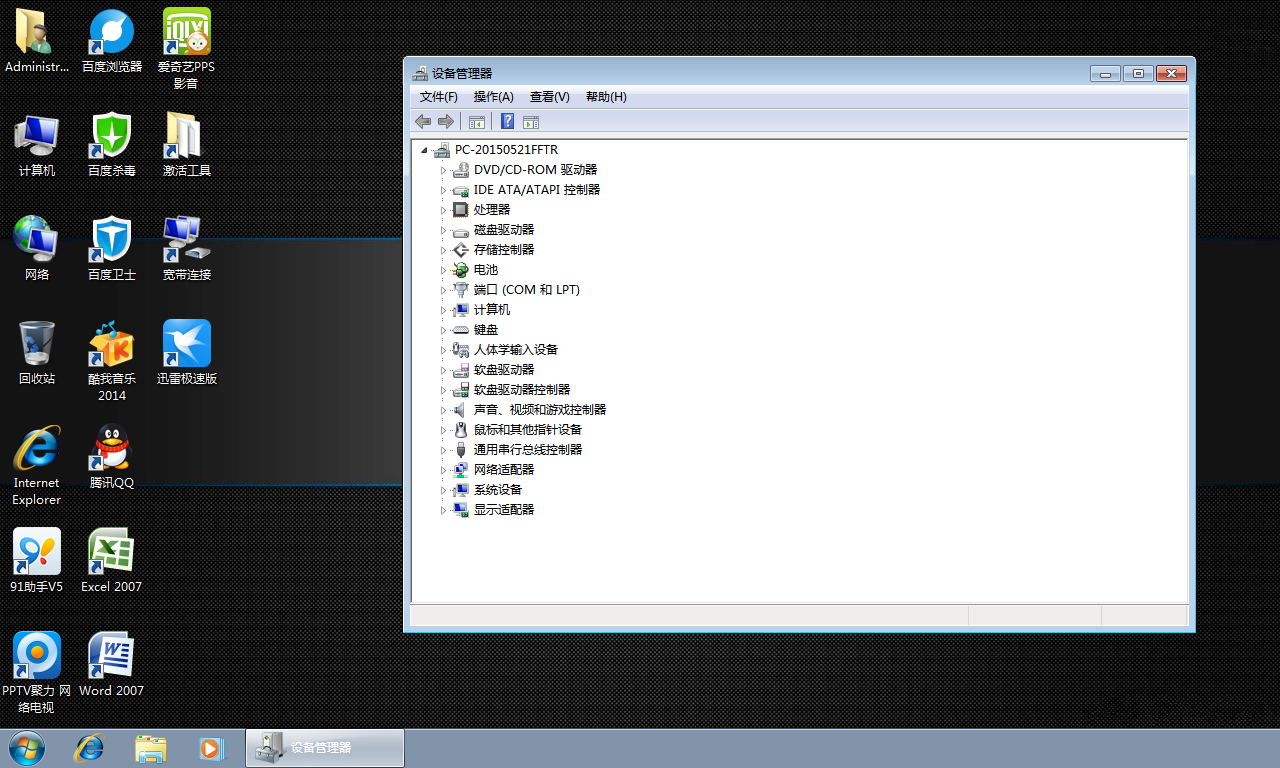Toggle the console tree pane visibility
This screenshot has height=768, width=1280.
click(477, 121)
